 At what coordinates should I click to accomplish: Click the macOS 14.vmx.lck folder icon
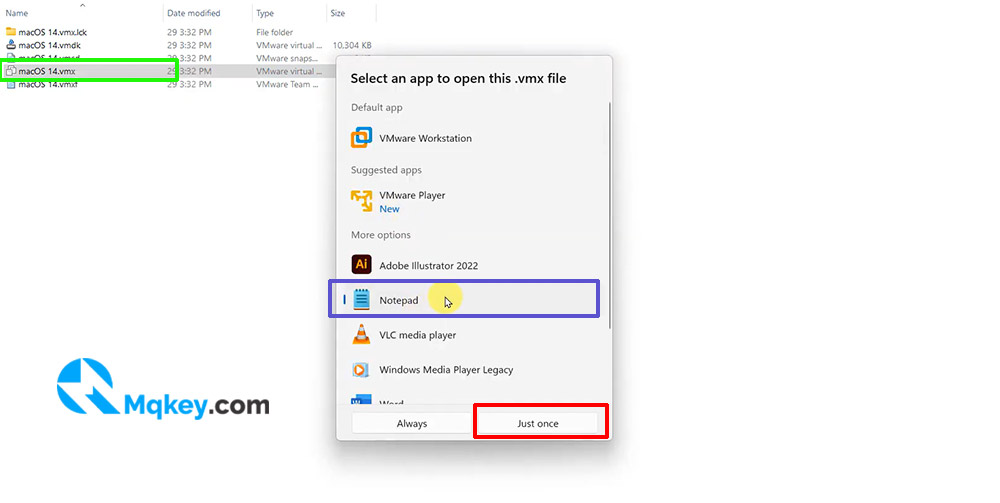pyautogui.click(x=10, y=31)
